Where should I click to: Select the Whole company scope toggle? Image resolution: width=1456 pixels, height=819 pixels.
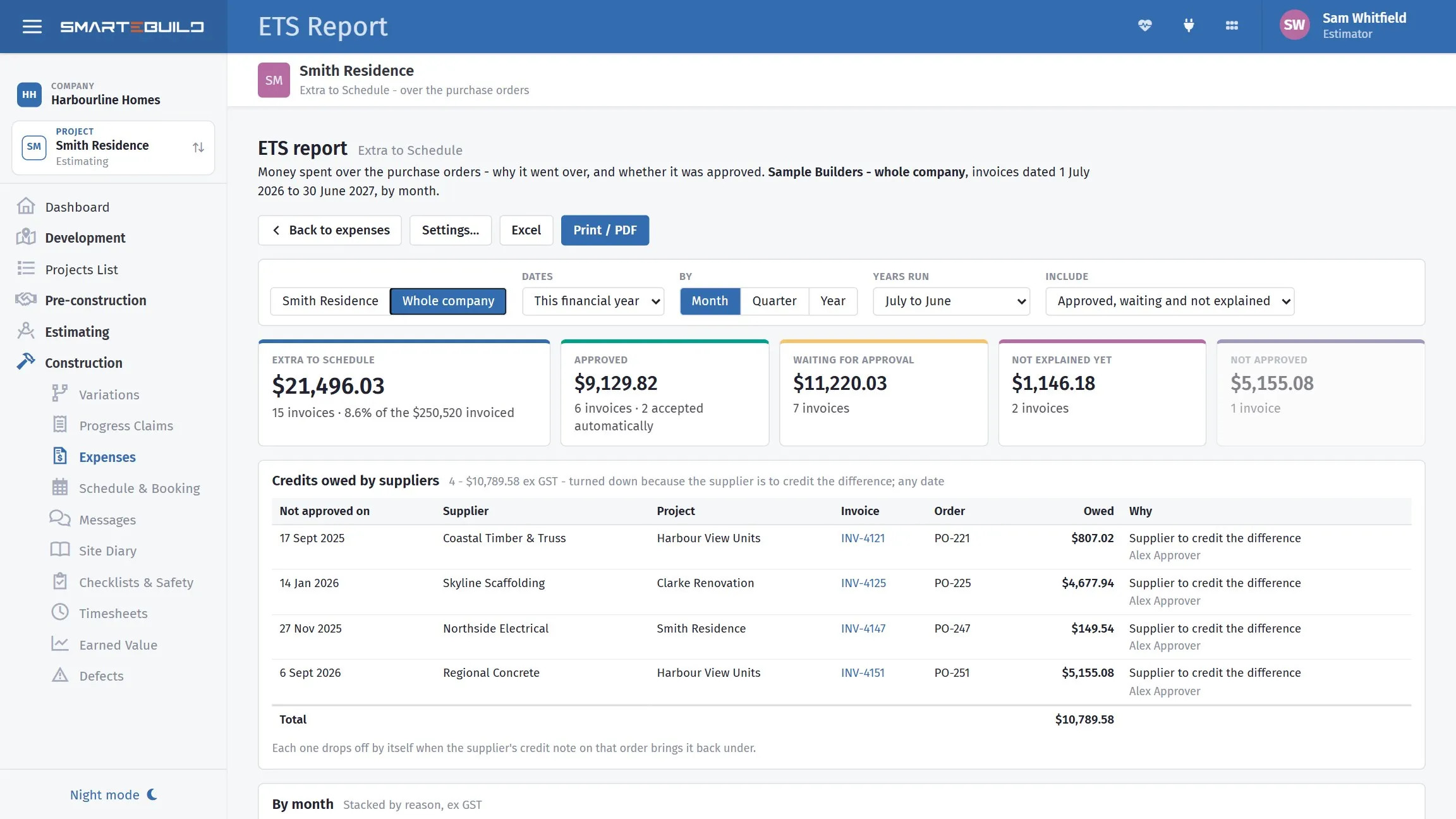click(x=448, y=301)
